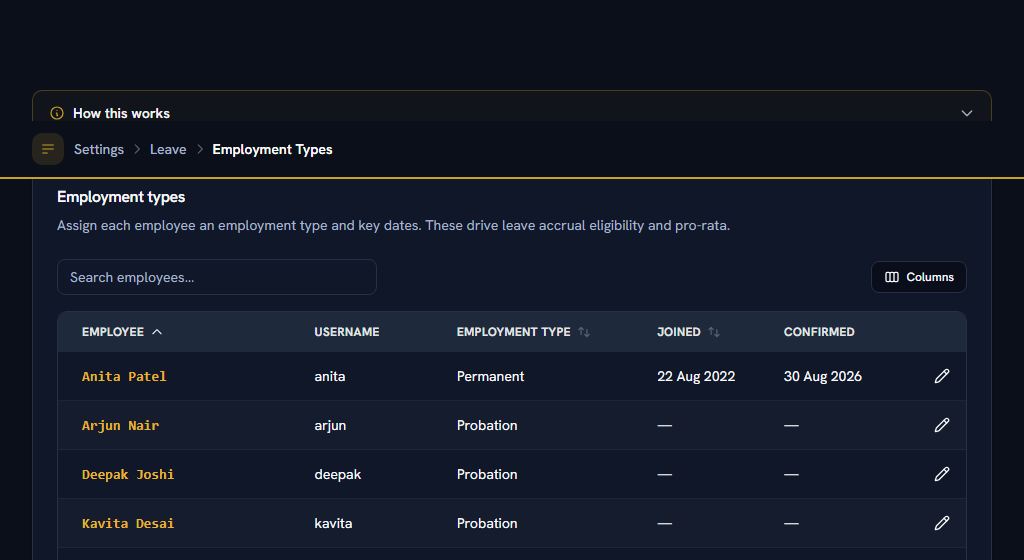
Task: Click Kavita Desai's Probation cell
Action: (487, 523)
